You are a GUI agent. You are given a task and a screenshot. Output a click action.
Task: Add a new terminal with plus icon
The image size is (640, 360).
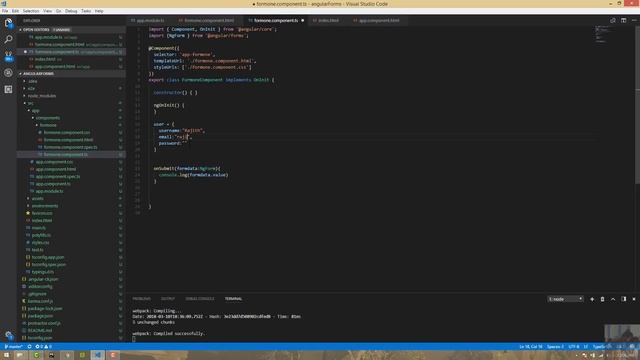592,299
